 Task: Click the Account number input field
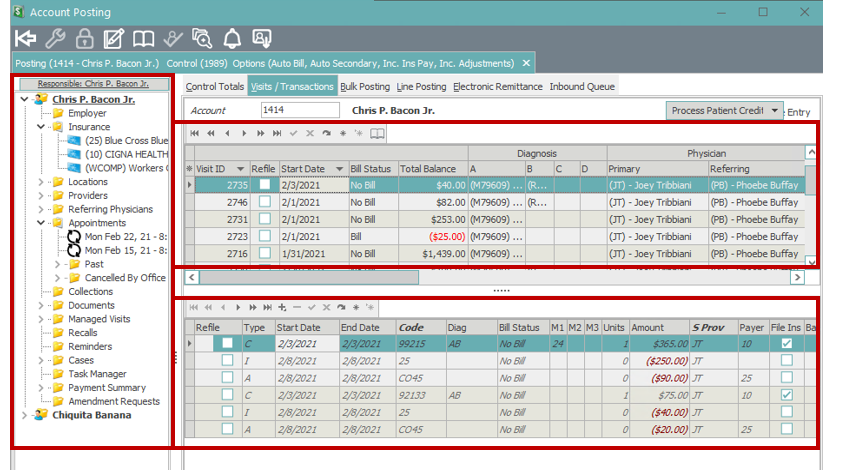[300, 110]
